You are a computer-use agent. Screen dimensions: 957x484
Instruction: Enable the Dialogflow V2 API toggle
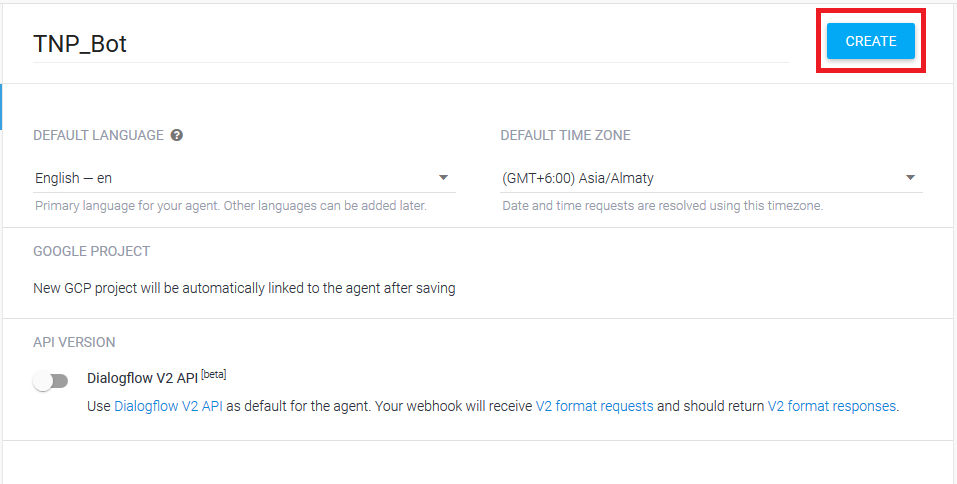(51, 381)
